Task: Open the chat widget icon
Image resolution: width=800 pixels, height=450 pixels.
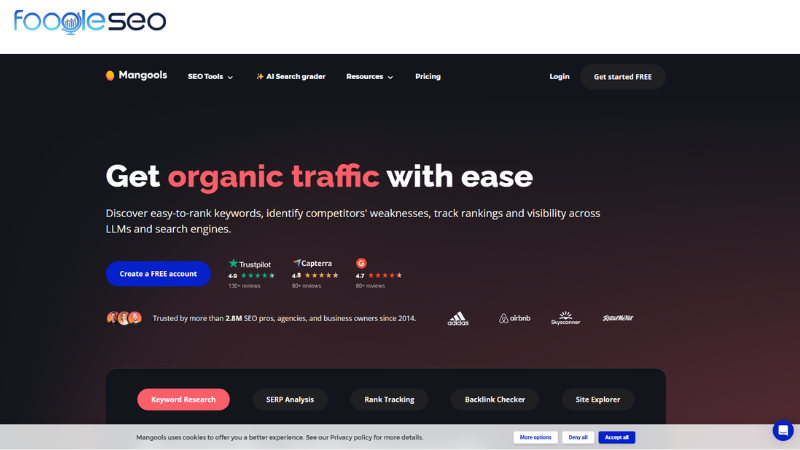Action: pyautogui.click(x=783, y=431)
